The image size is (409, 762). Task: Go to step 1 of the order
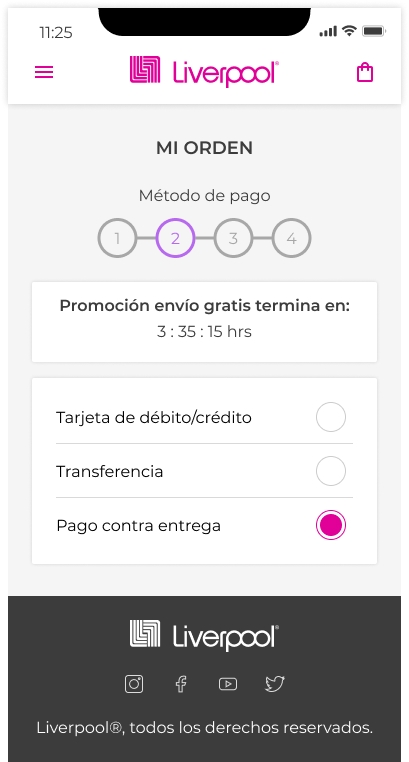point(117,238)
